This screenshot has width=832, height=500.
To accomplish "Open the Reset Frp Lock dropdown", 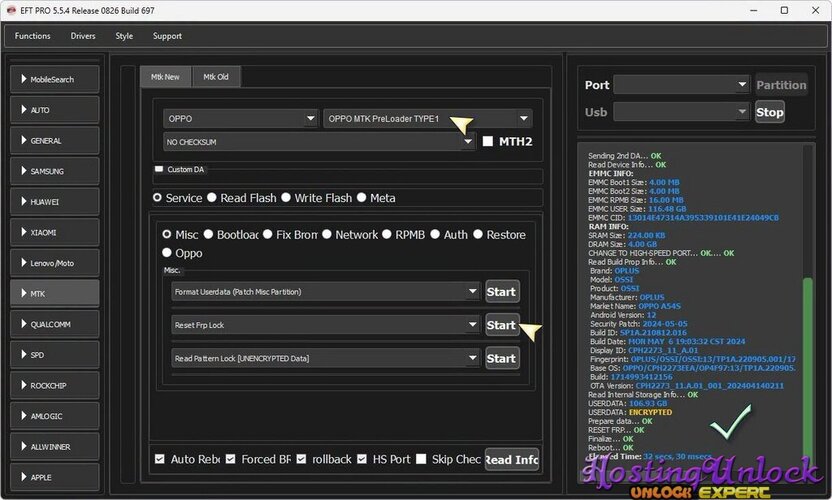I will point(326,325).
